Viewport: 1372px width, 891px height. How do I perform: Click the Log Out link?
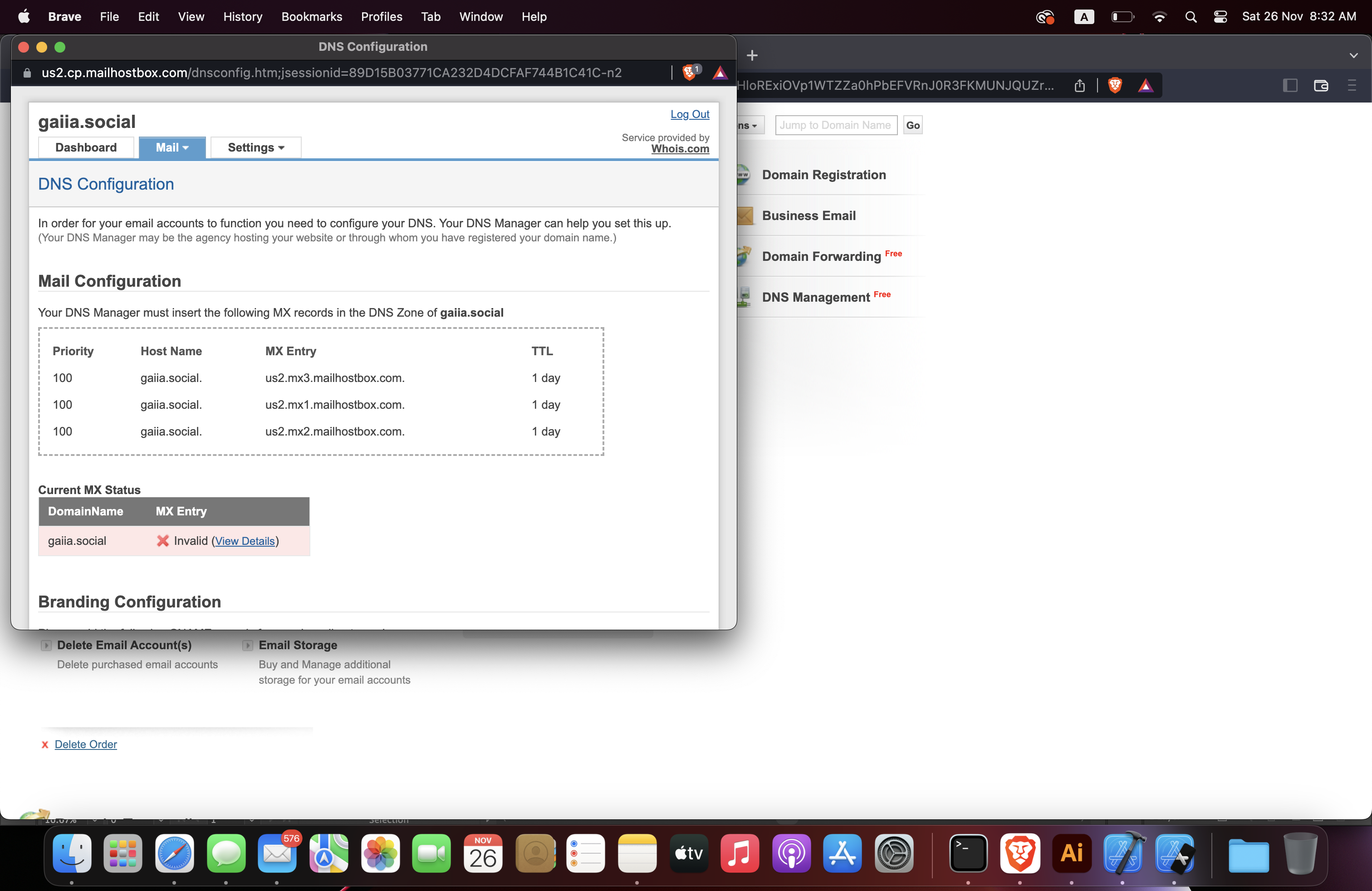[x=690, y=114]
